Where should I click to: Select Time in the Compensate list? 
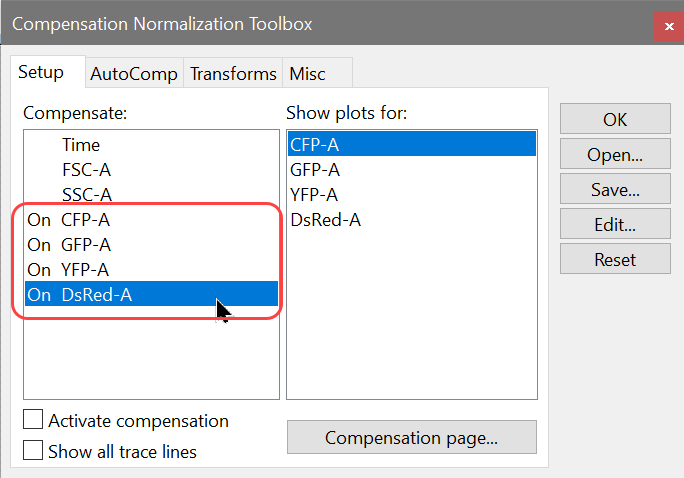(x=81, y=145)
